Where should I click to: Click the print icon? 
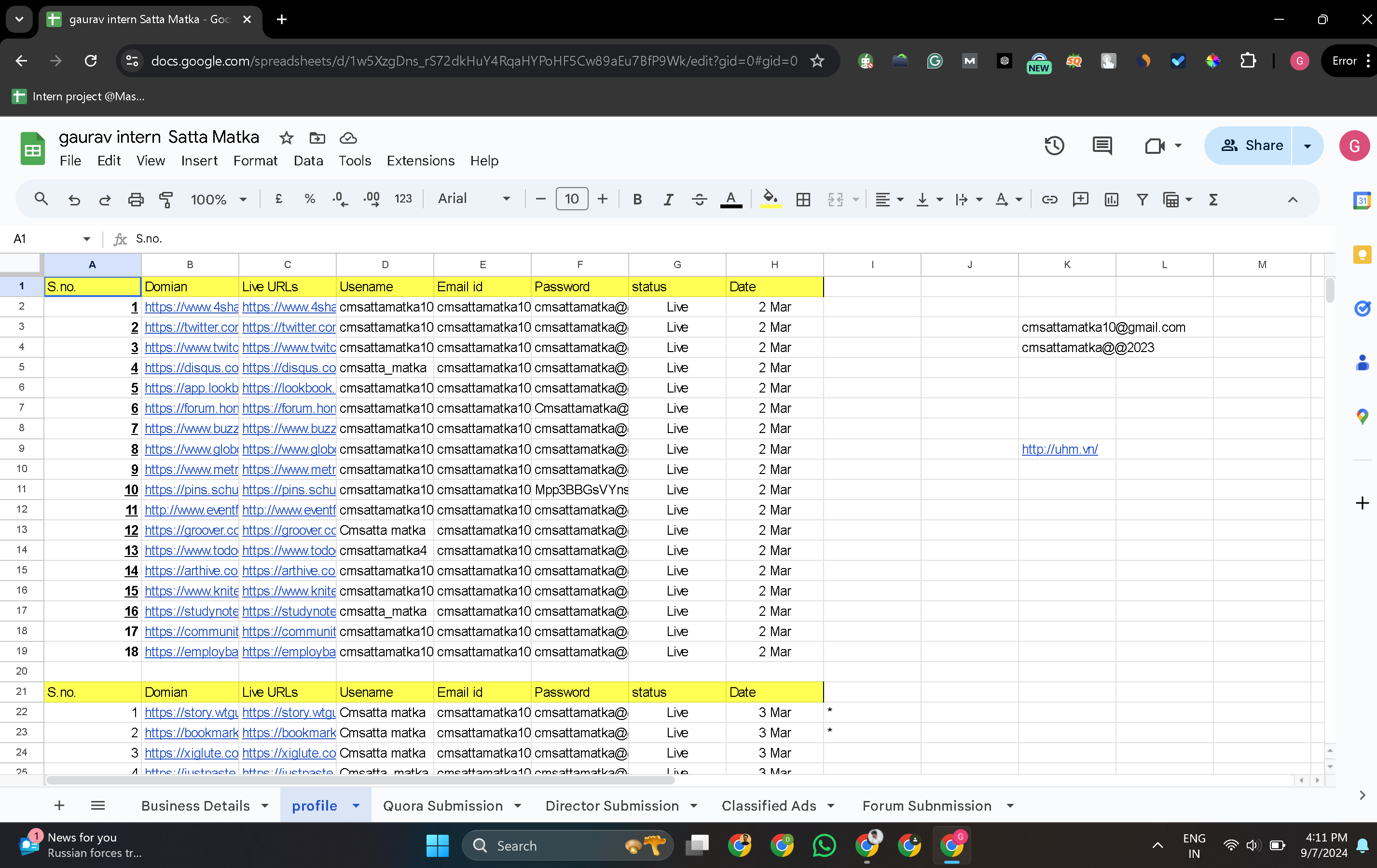point(136,200)
